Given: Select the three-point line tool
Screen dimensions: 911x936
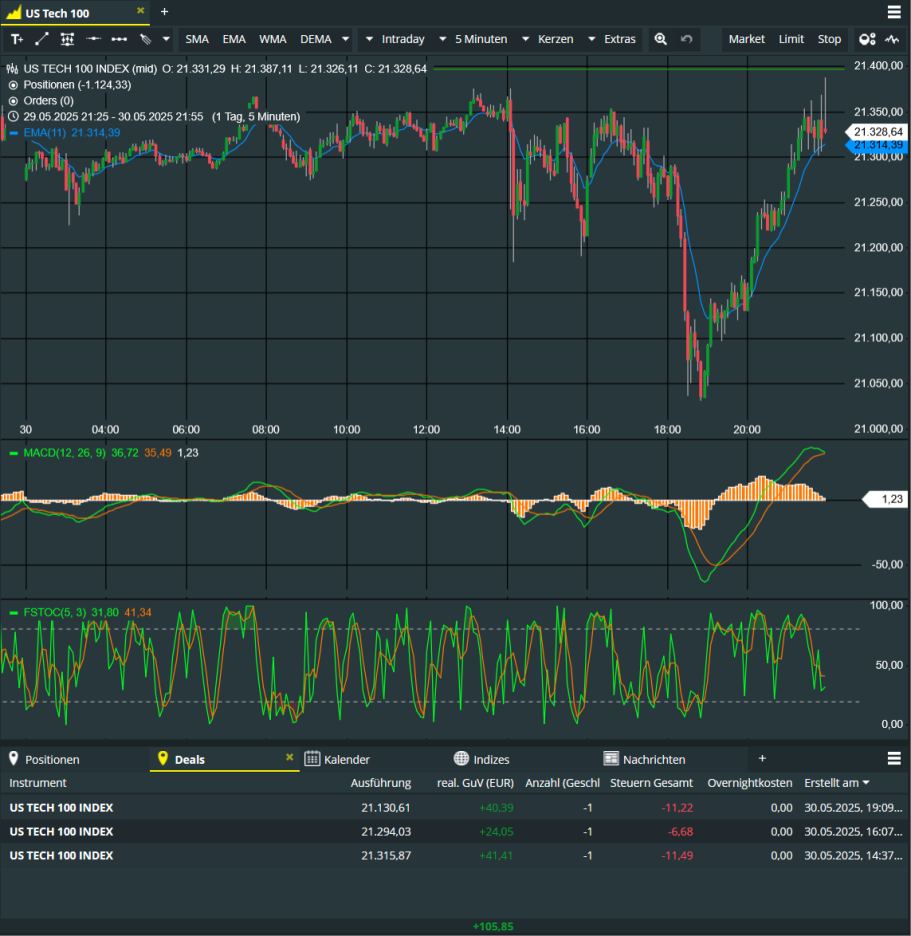Looking at the screenshot, I should (x=119, y=39).
